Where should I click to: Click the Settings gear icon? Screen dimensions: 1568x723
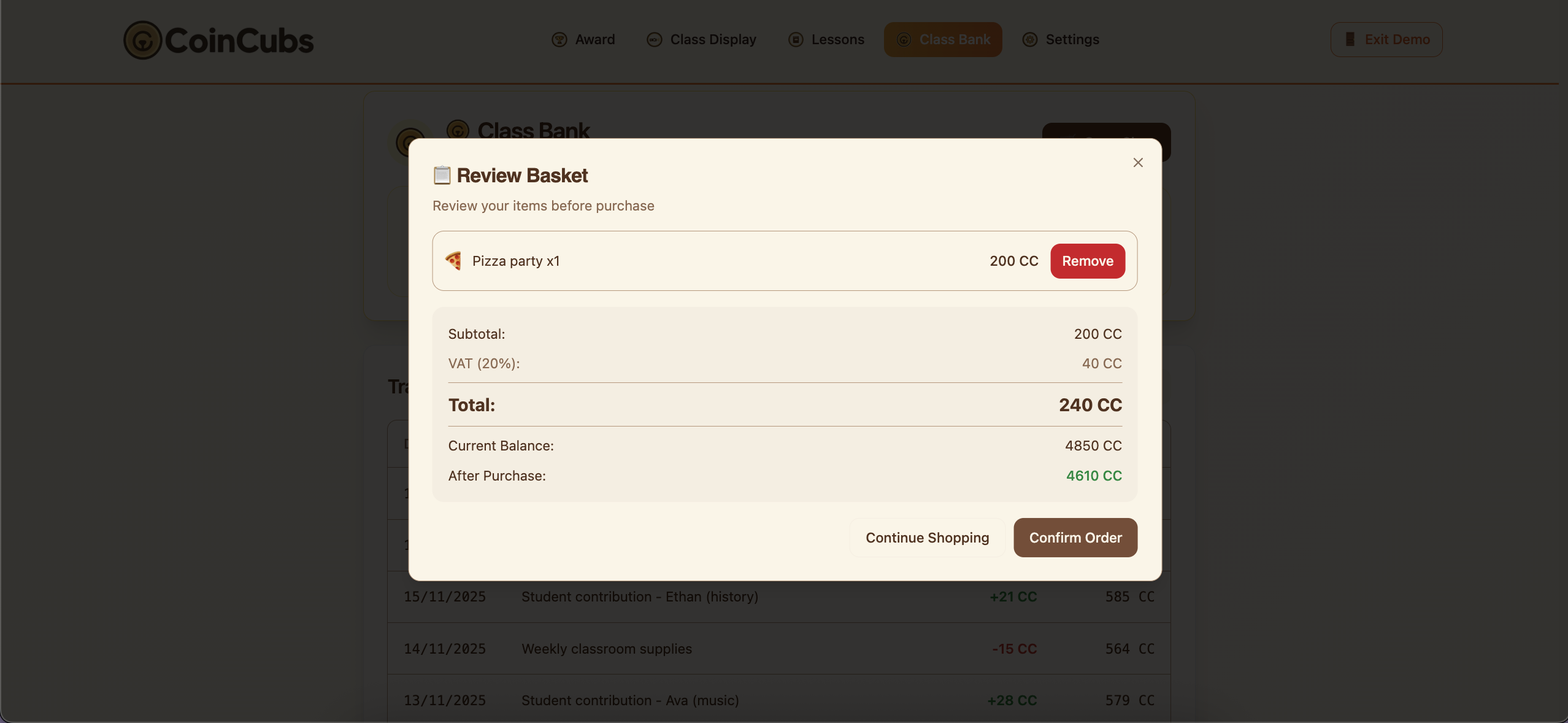point(1030,40)
